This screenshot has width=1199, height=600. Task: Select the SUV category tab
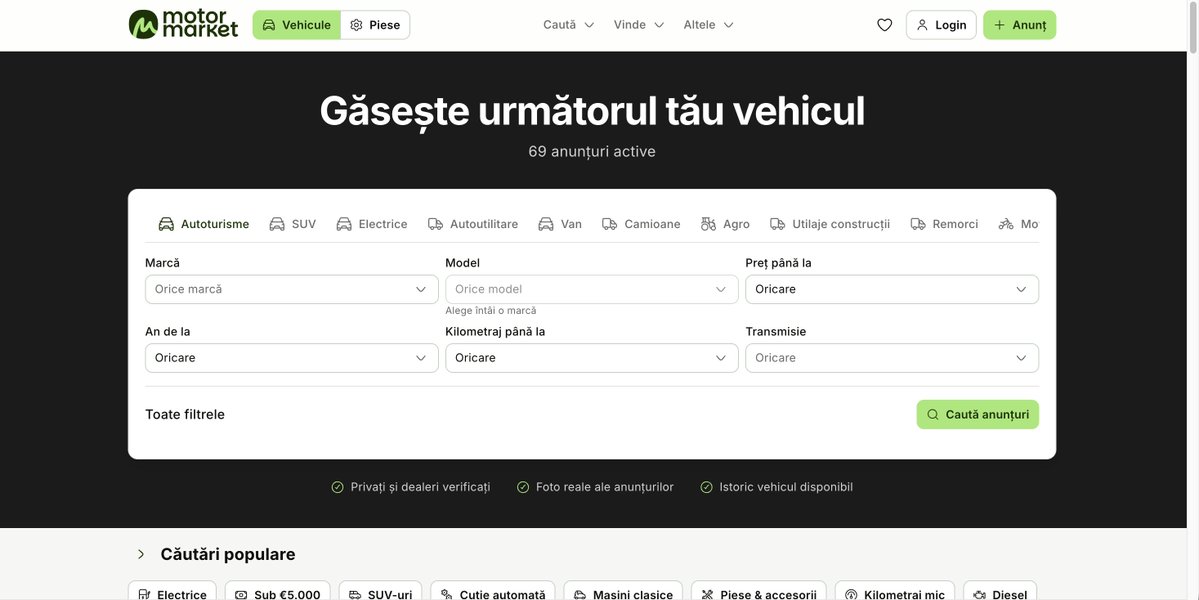click(292, 224)
